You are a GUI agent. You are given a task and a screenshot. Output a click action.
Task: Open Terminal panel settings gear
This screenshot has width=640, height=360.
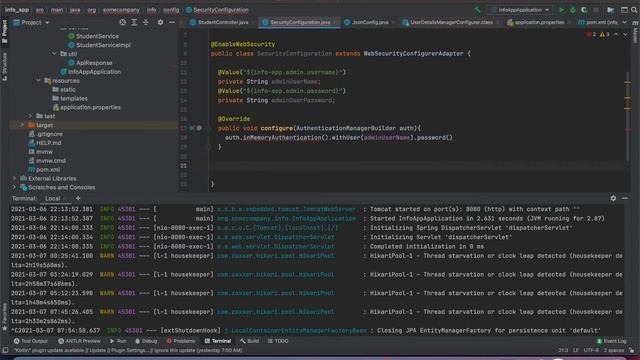pos(613,198)
